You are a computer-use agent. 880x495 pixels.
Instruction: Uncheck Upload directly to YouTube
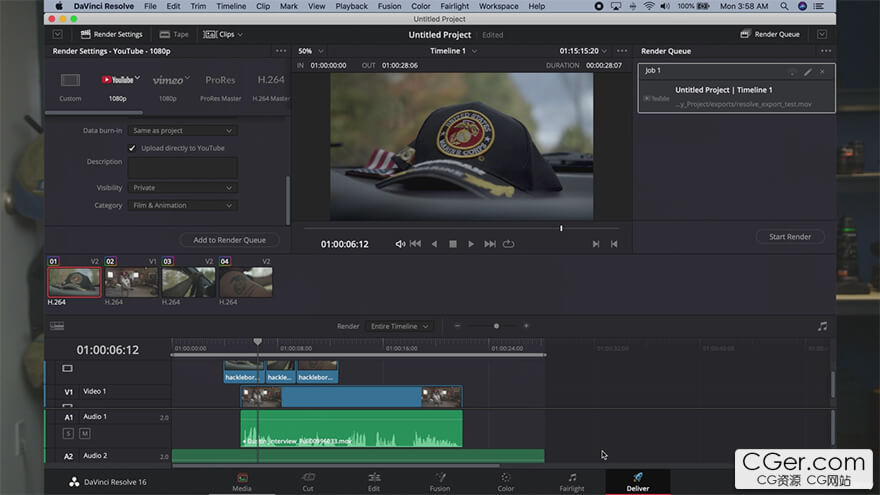point(132,148)
